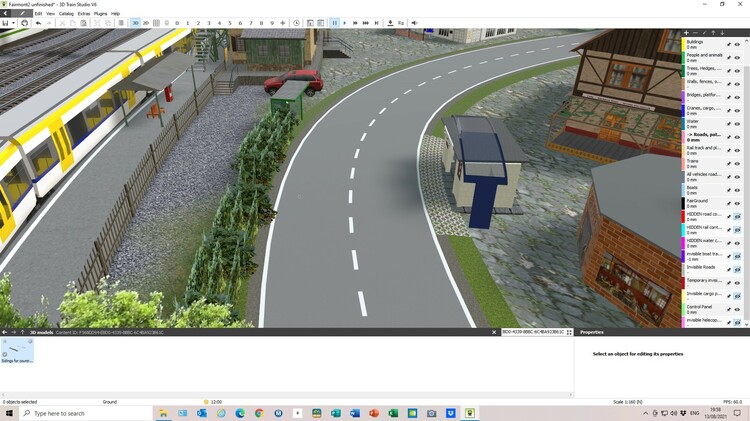Click the 3D models catalog label

pos(42,332)
